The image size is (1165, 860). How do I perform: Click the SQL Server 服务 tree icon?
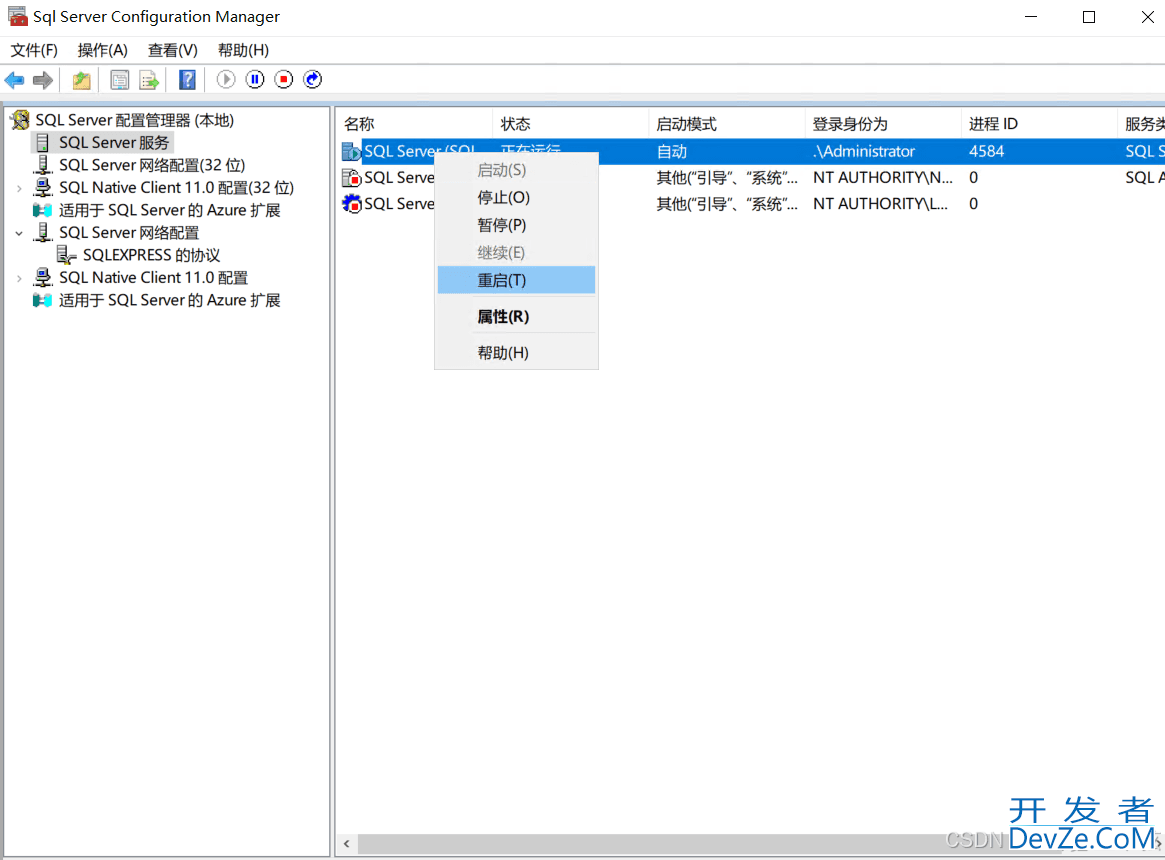(x=43, y=143)
